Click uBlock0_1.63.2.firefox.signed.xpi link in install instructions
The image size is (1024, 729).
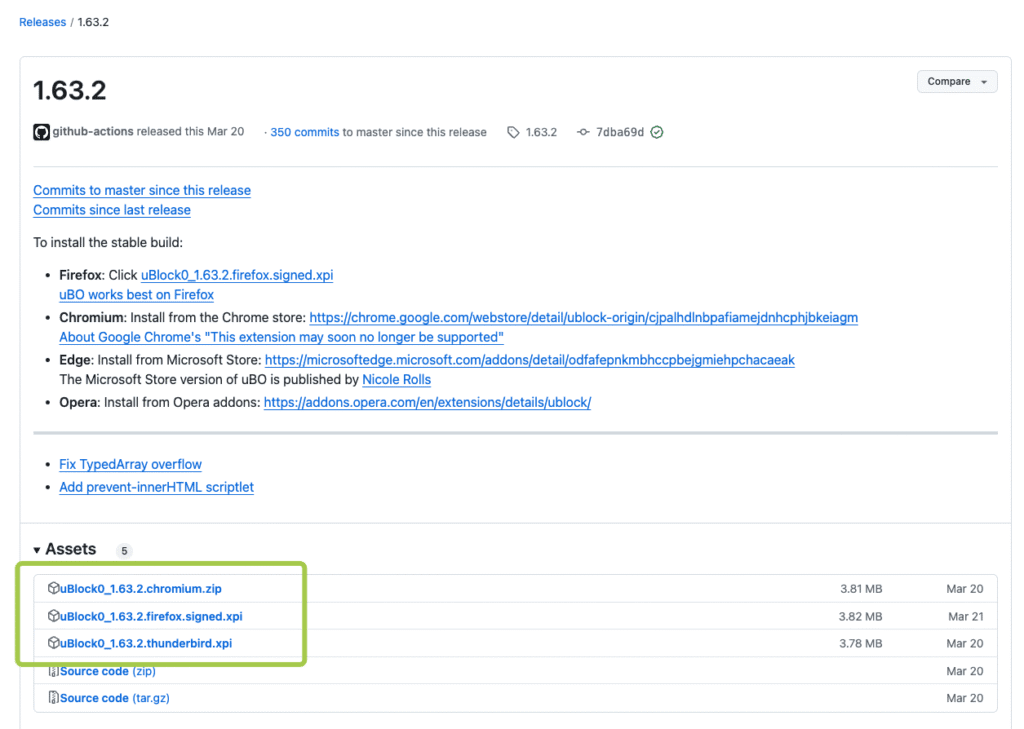pyautogui.click(x=237, y=275)
